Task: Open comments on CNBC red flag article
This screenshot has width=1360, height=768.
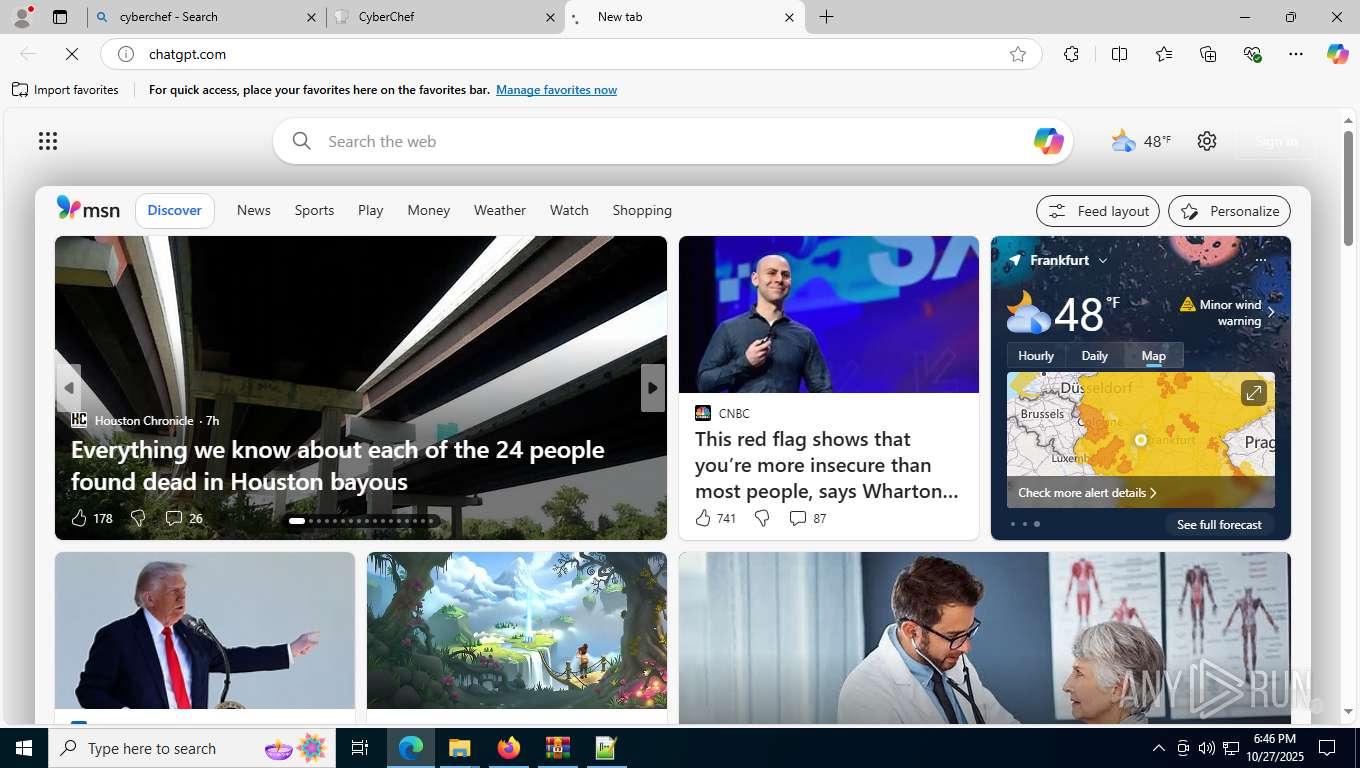Action: pos(807,518)
